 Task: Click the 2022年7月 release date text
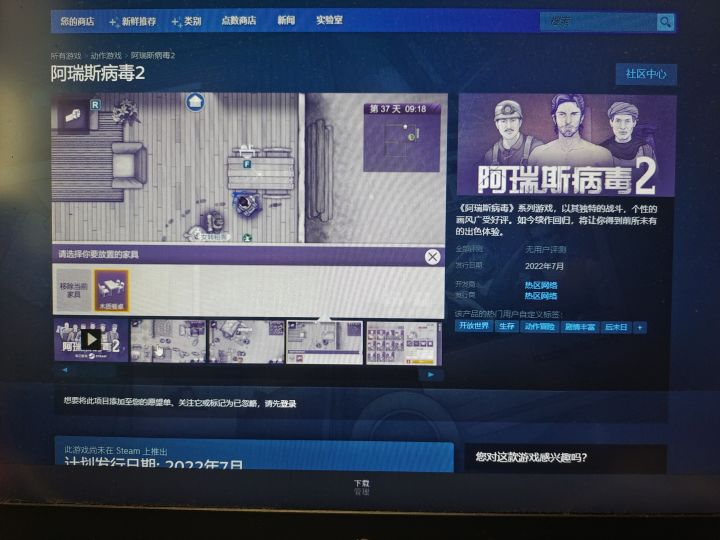click(x=545, y=266)
